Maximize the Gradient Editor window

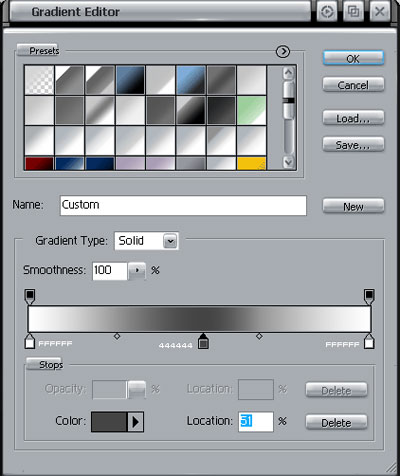pyautogui.click(x=353, y=12)
